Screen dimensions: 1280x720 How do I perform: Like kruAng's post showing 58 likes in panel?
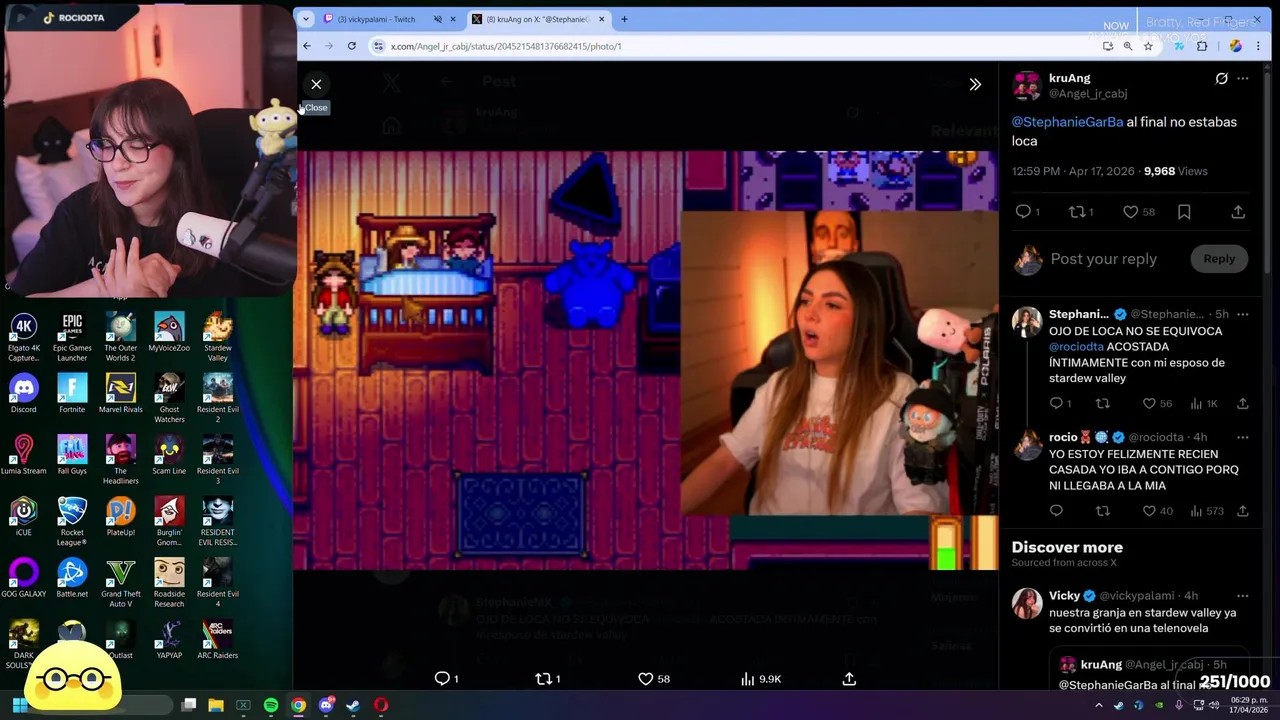click(x=1130, y=212)
